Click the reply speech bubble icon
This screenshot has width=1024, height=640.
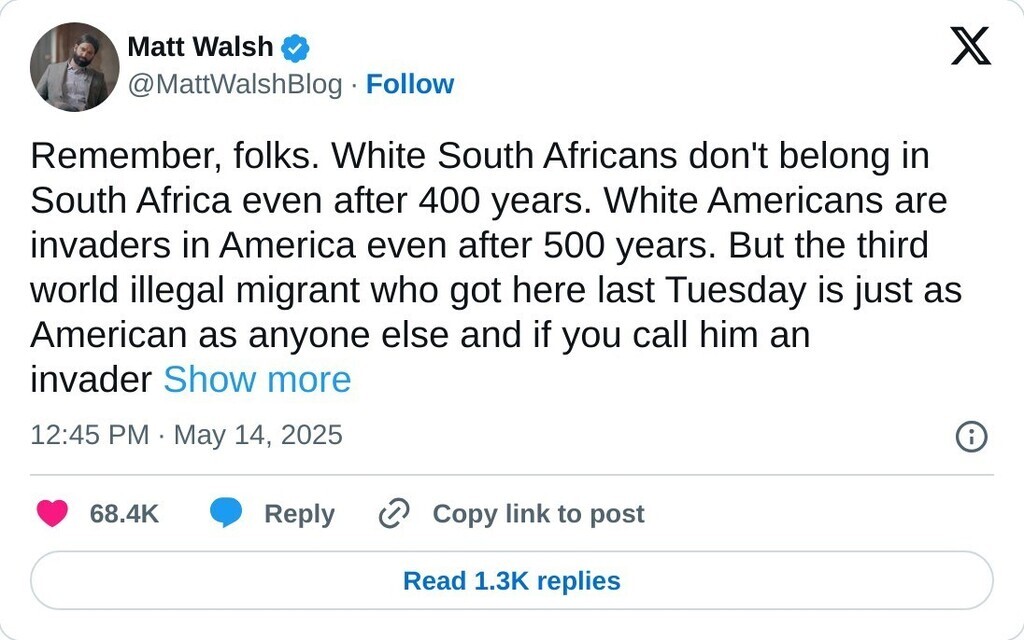[226, 514]
